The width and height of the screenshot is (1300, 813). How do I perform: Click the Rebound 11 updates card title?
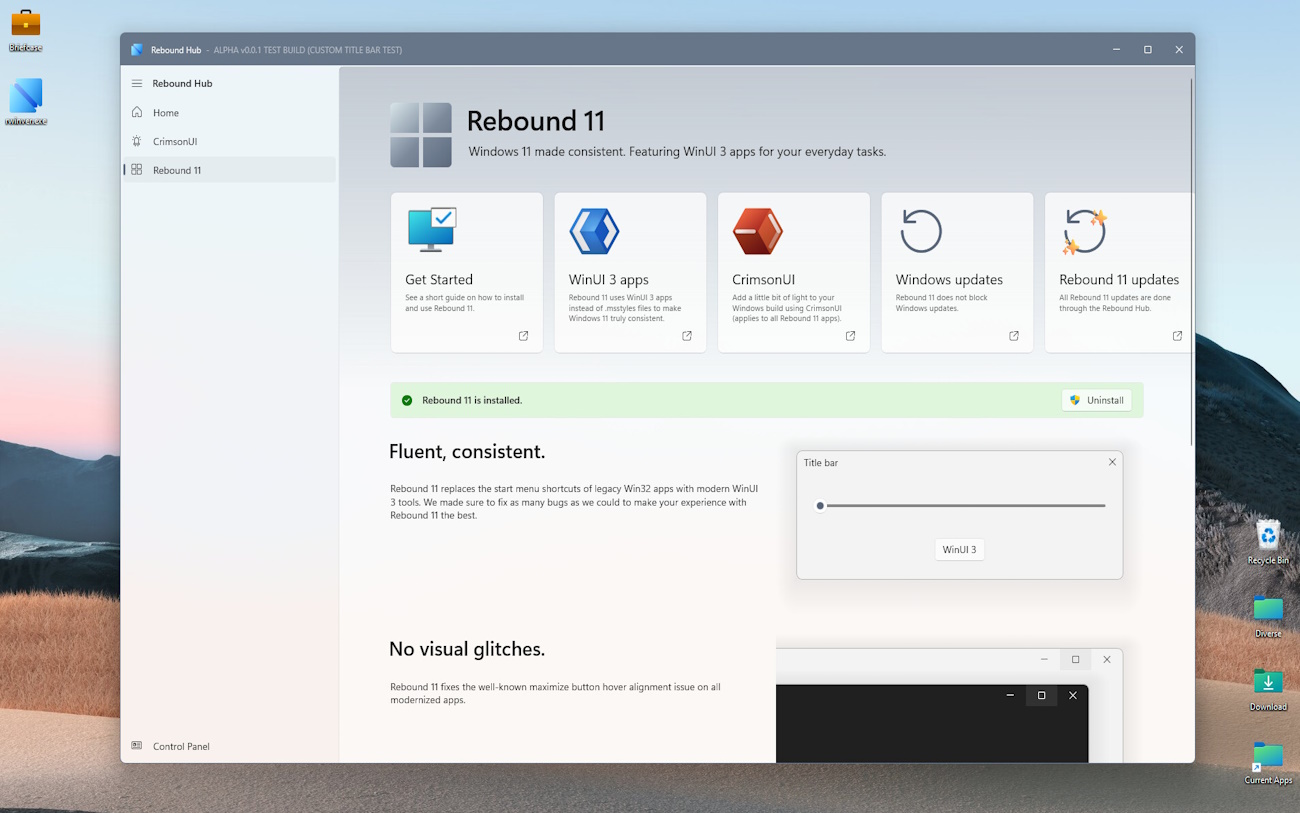pyautogui.click(x=1119, y=280)
